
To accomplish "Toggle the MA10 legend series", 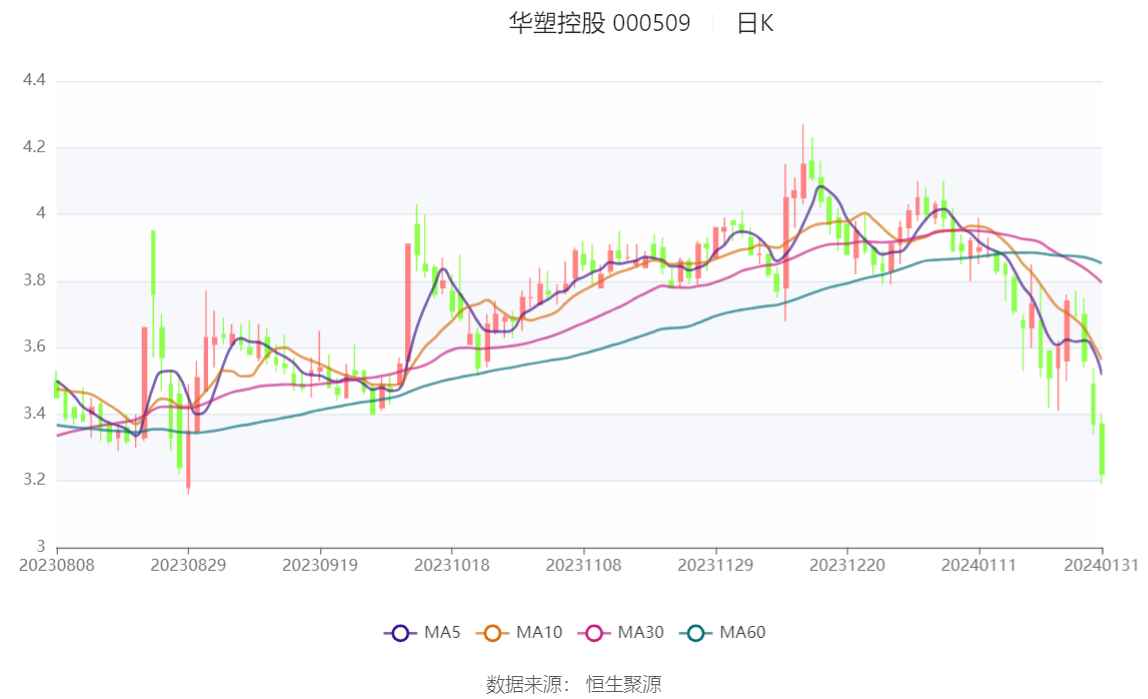I will [519, 632].
